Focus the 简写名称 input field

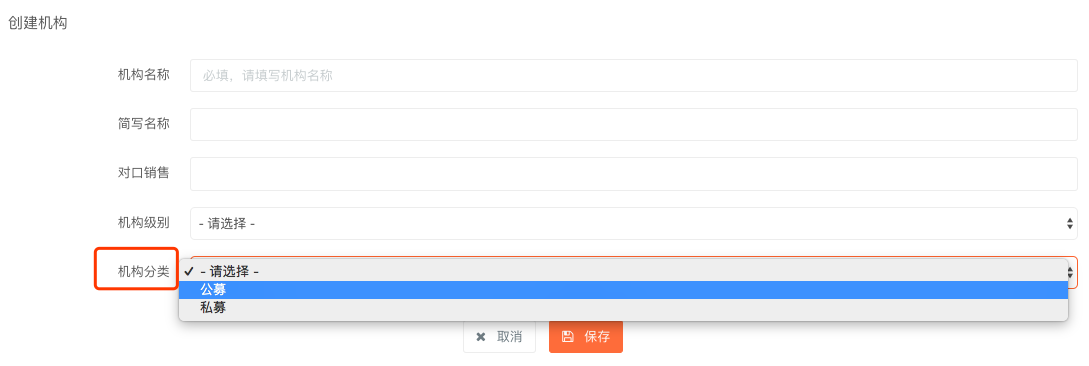633,124
